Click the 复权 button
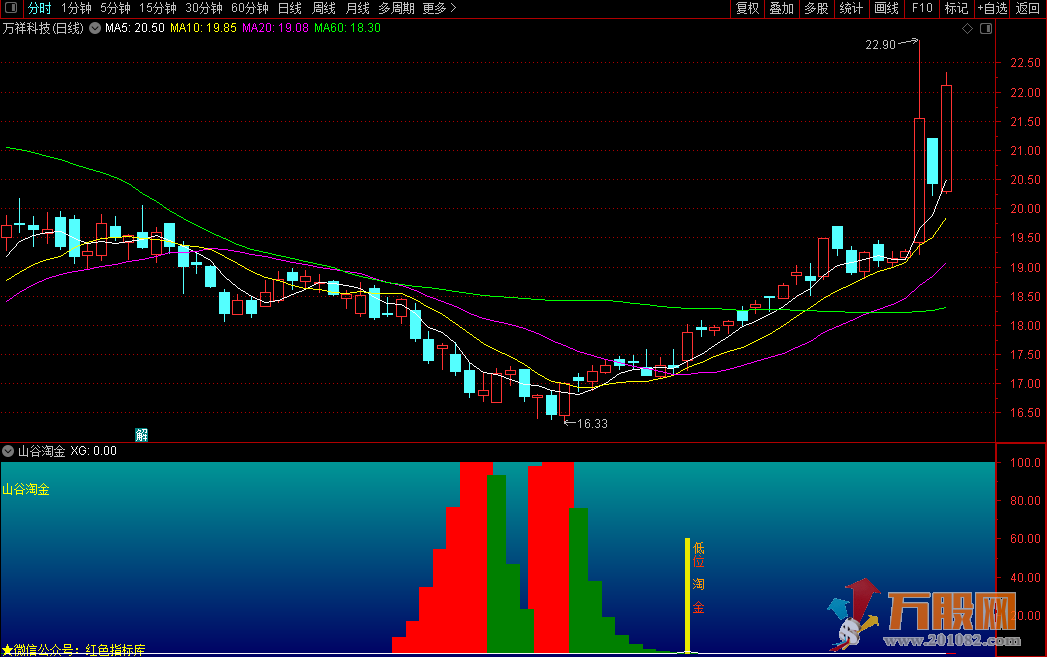This screenshot has width=1047, height=657. coord(747,8)
